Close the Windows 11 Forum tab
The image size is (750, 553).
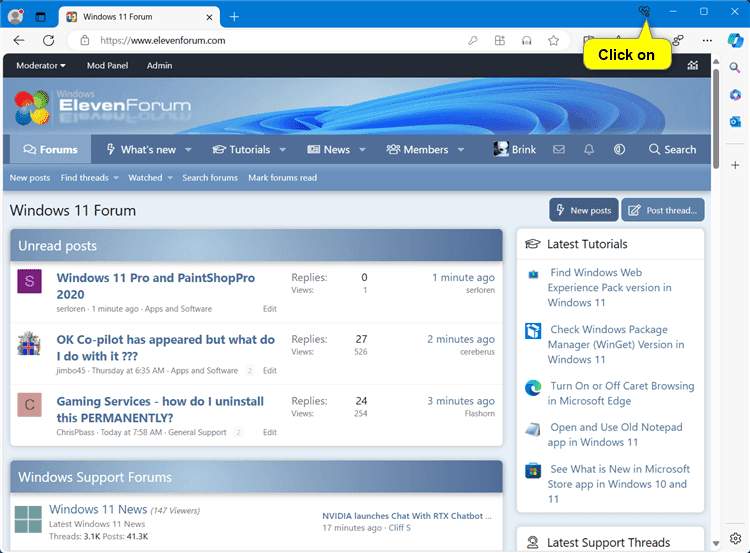(209, 17)
